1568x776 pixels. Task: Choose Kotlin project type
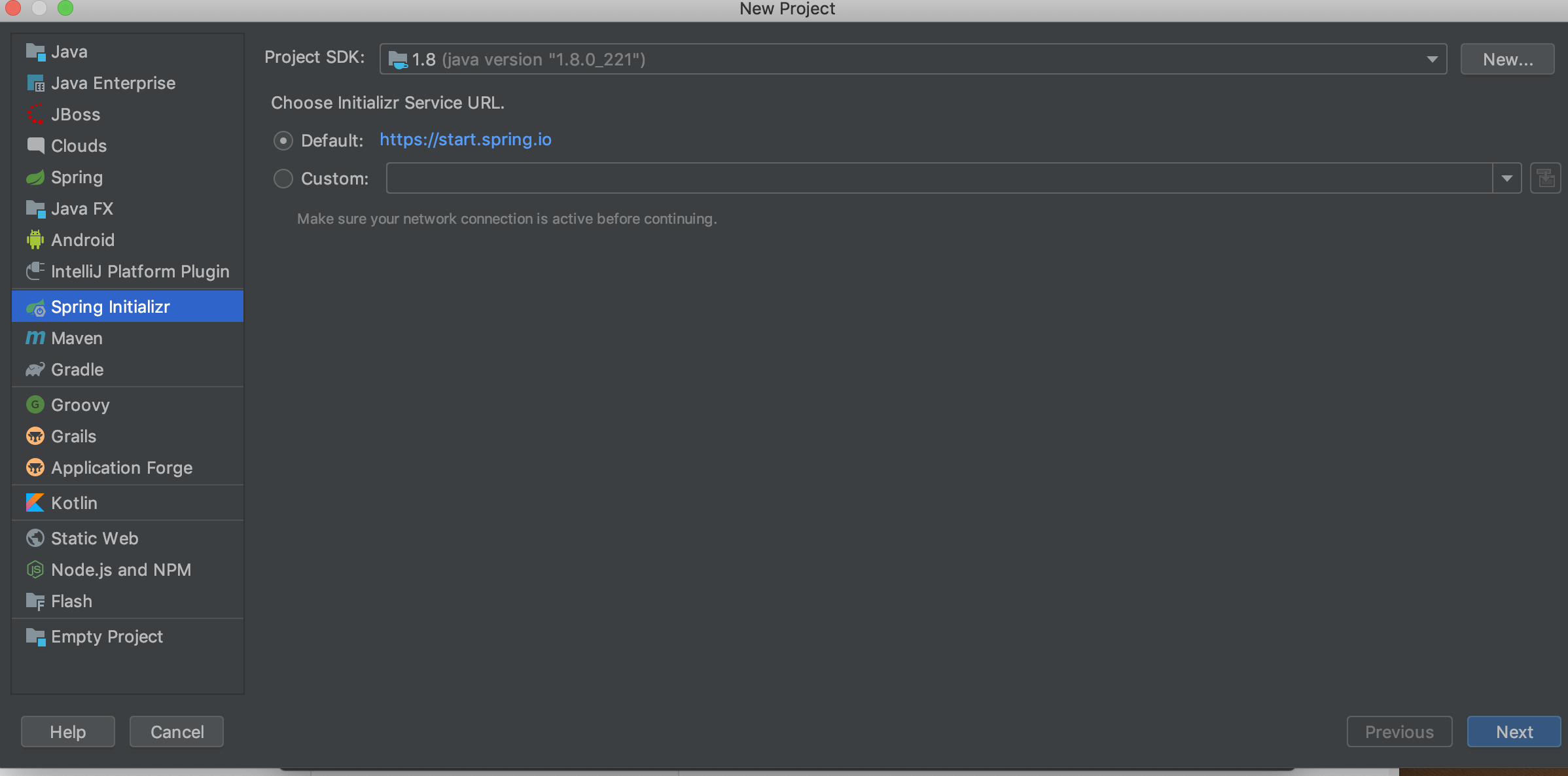coord(128,503)
